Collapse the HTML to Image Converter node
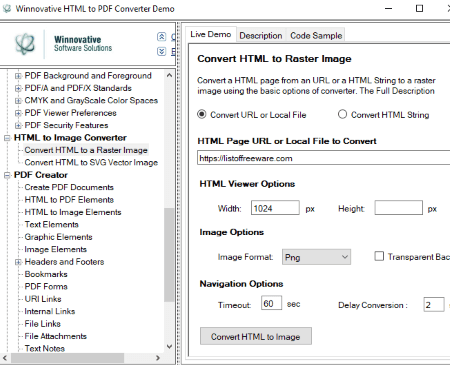 click(x=7, y=138)
